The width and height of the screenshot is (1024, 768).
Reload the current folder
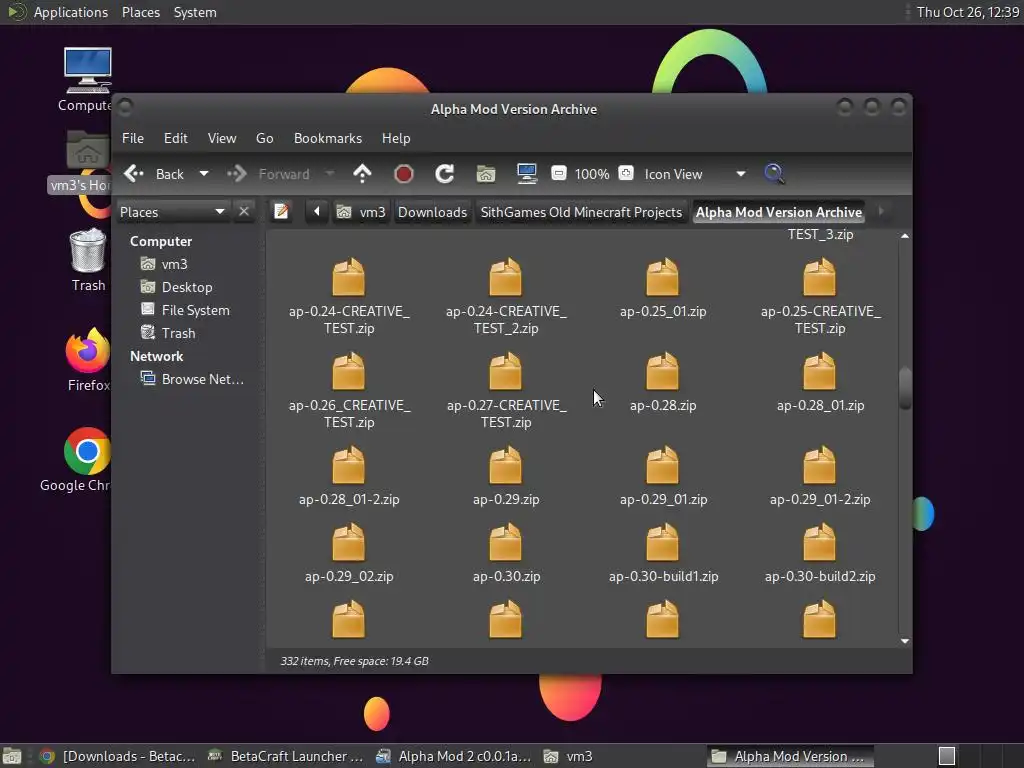445,174
